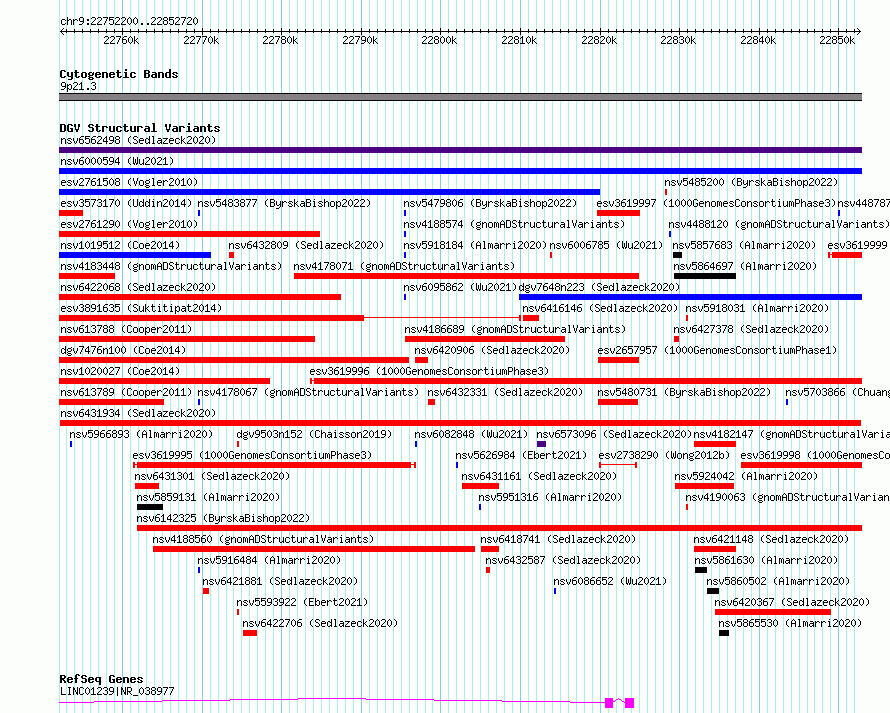
Task: Click nsv4186689 gnomADStructuralVariants label
Action: (x=515, y=329)
